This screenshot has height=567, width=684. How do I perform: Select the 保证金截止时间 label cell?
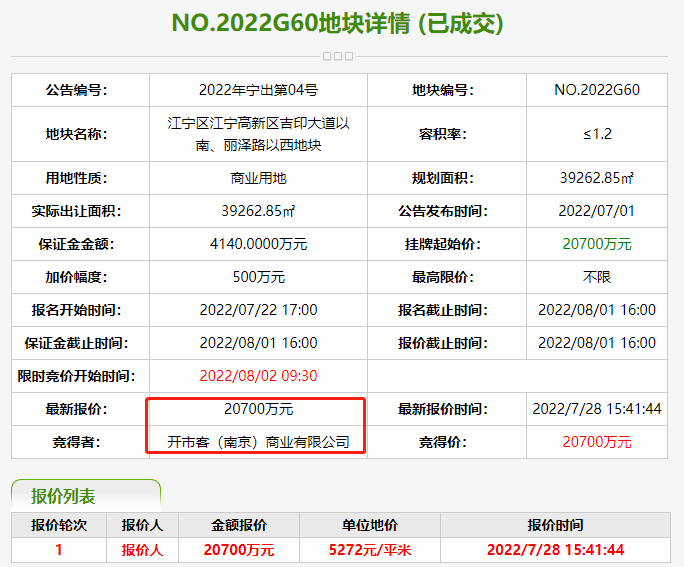click(80, 343)
